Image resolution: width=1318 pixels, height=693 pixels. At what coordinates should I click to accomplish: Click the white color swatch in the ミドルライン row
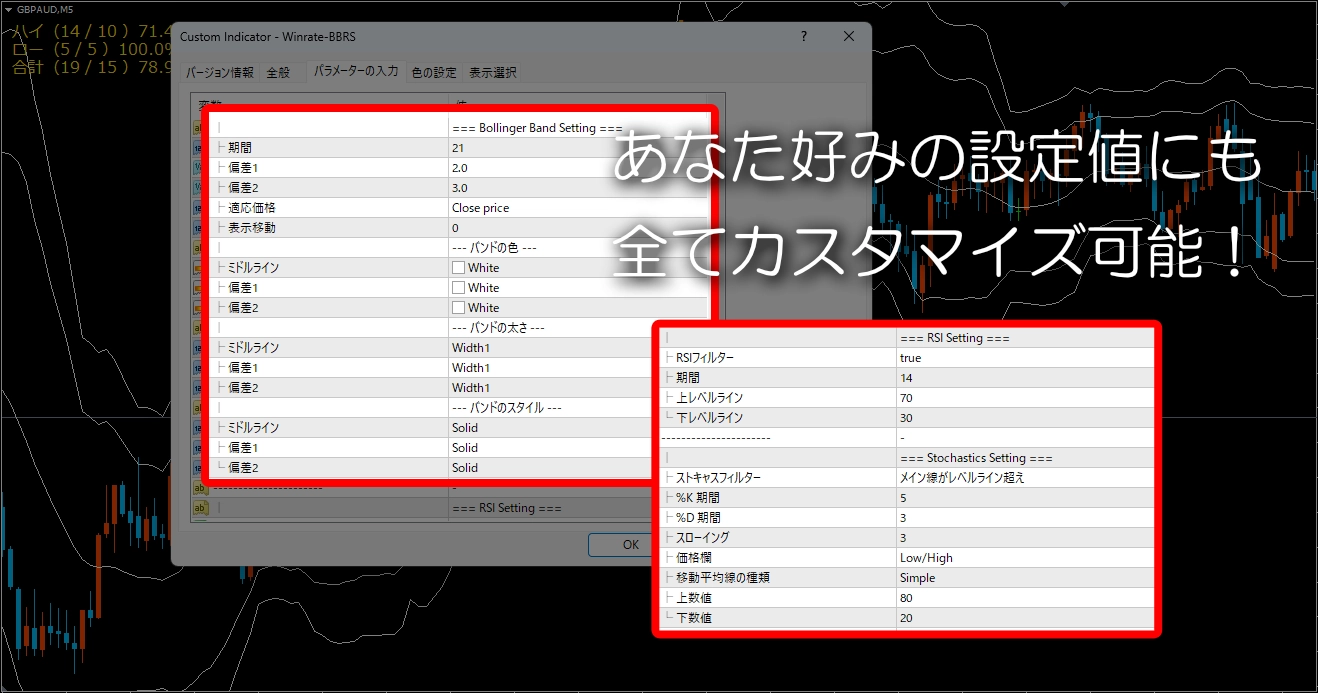458,268
